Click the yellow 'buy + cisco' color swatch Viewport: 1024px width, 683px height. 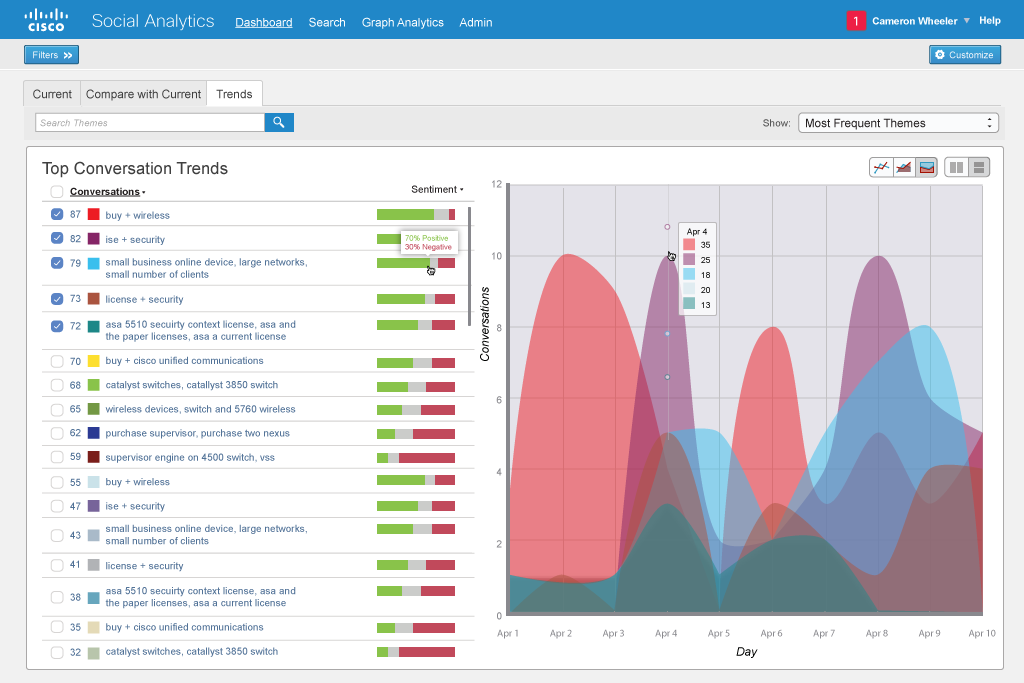(x=93, y=361)
